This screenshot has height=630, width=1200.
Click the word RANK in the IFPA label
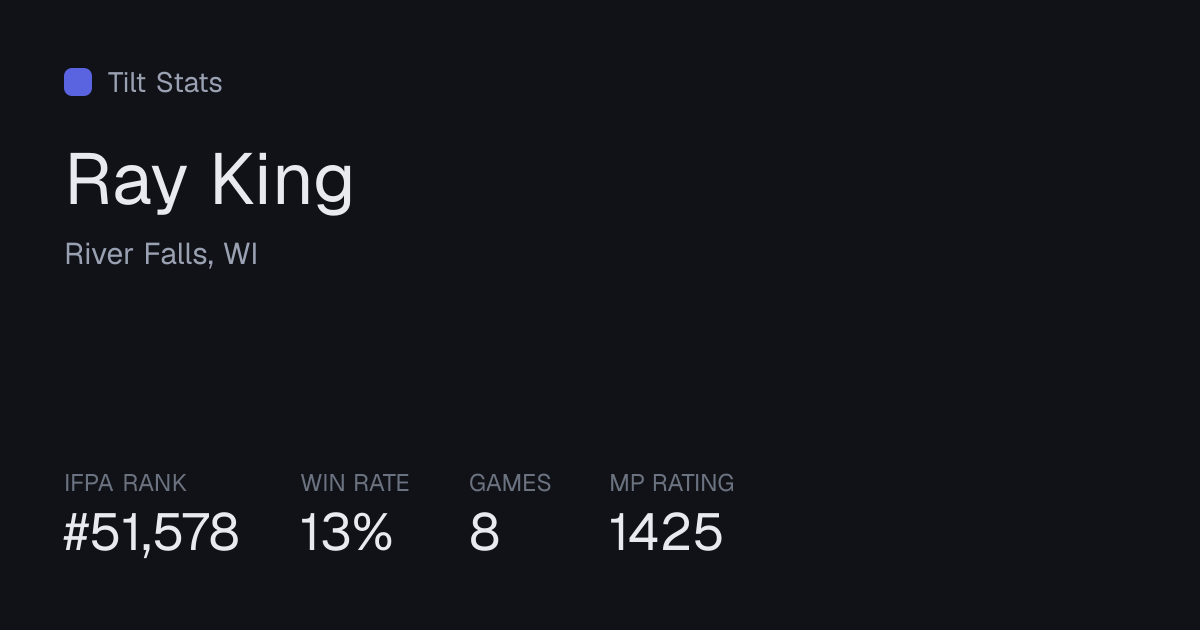click(155, 483)
